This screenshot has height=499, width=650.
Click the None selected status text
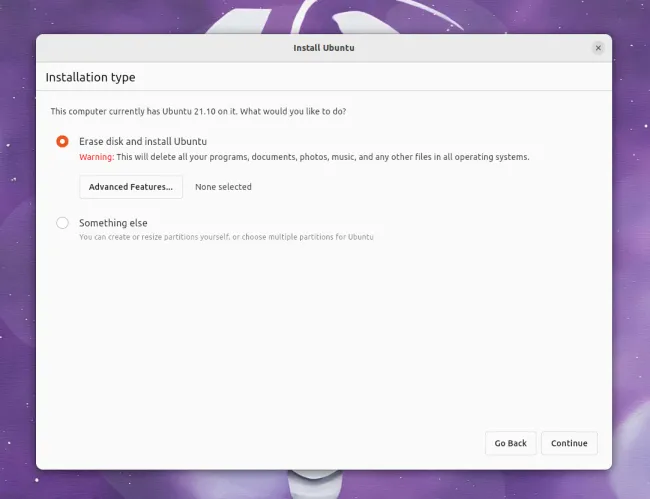coord(223,187)
